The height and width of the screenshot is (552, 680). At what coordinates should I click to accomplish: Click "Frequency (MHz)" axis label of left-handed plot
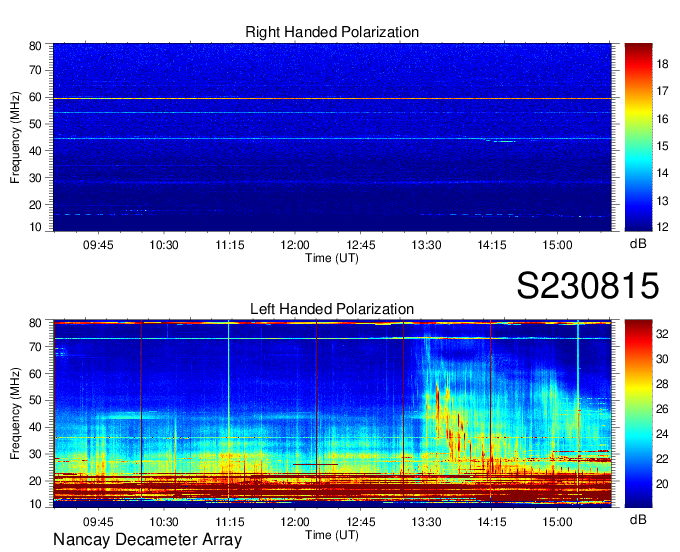click(15, 414)
